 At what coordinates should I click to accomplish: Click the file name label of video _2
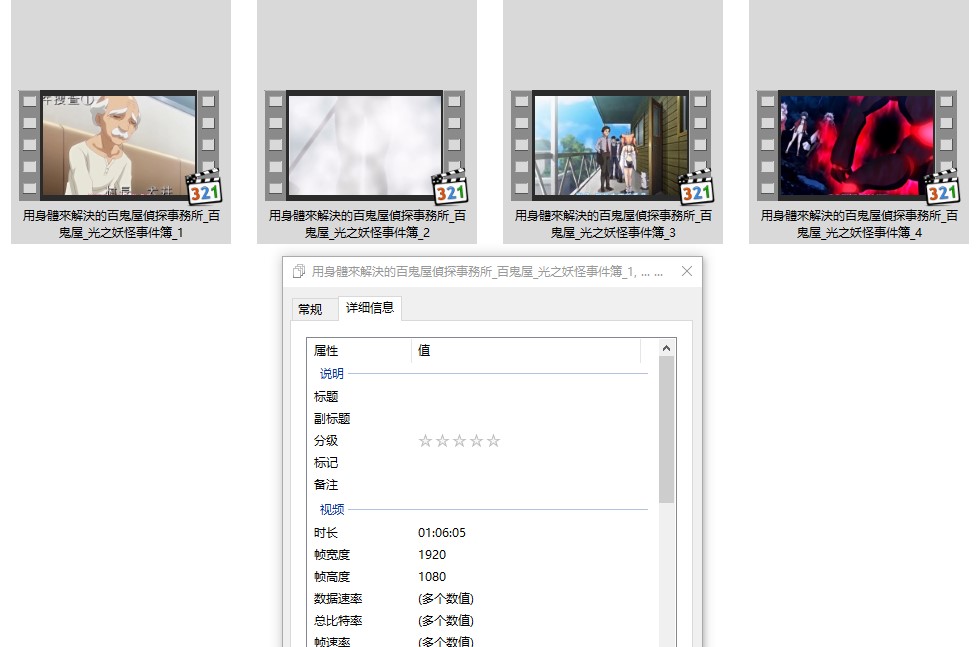click(366, 224)
